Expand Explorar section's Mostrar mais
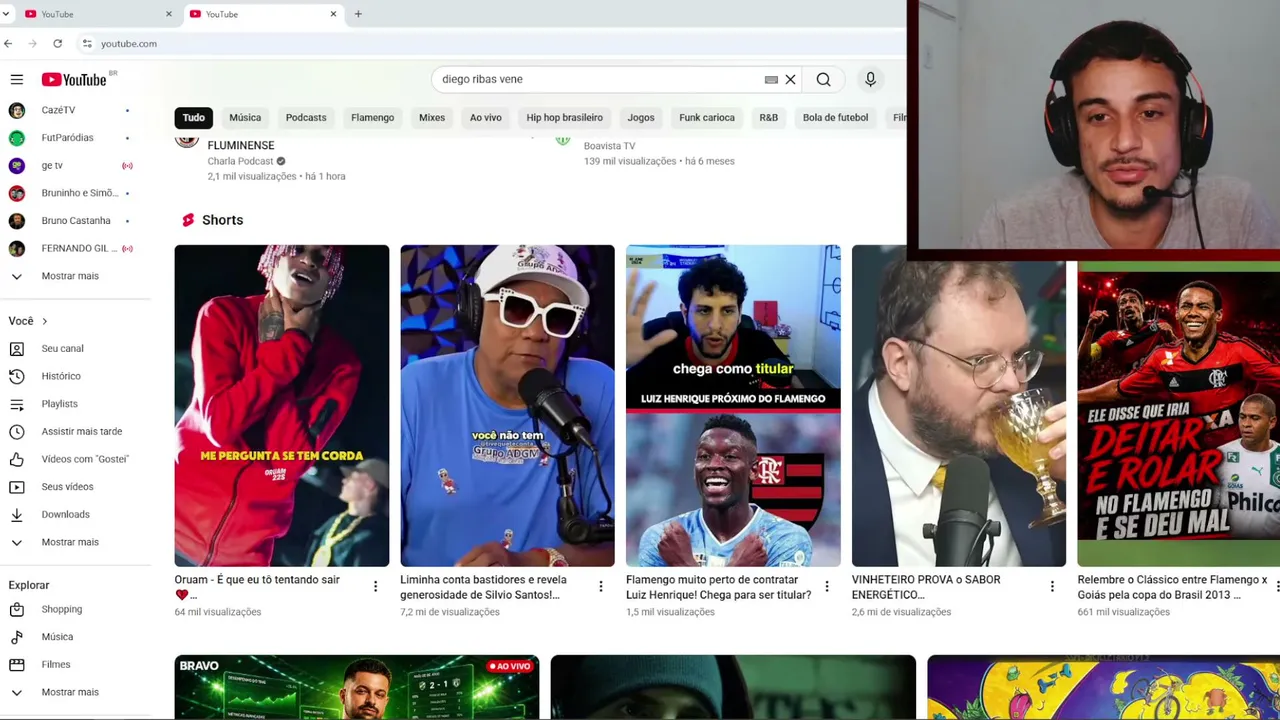This screenshot has height=720, width=1280. (x=70, y=692)
